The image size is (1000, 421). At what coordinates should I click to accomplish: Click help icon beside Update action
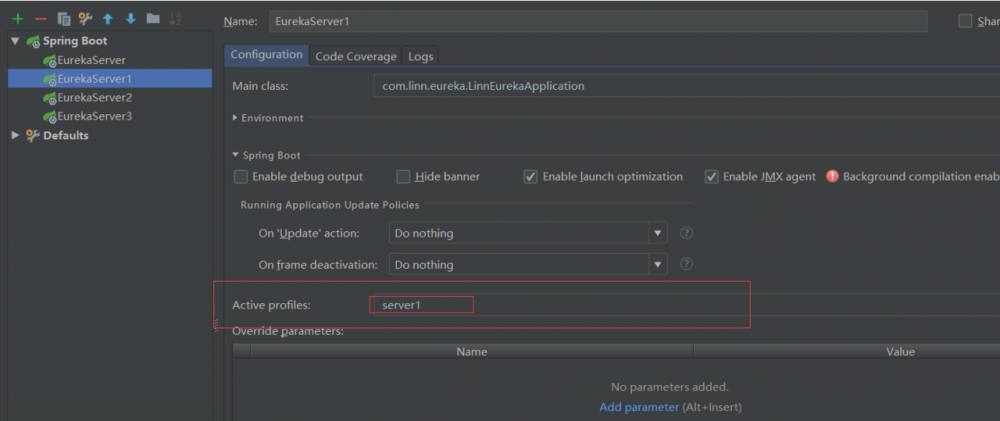point(686,233)
